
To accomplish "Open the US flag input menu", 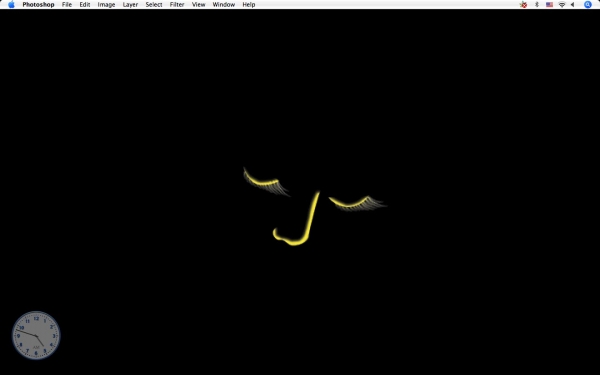I will (x=549, y=5).
